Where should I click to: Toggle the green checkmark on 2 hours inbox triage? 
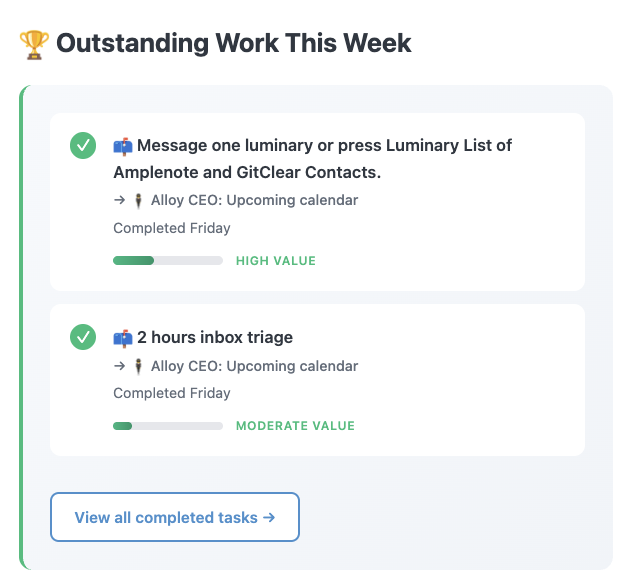(83, 337)
